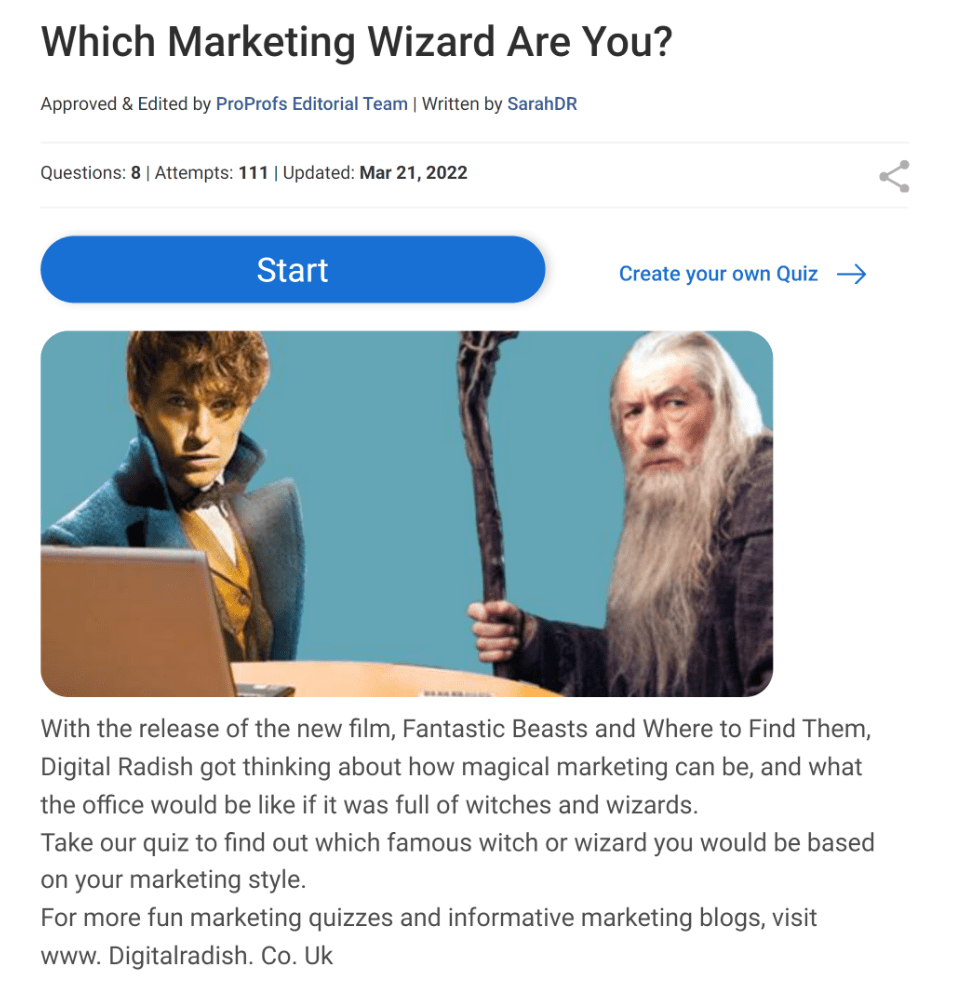Image resolution: width=960 pixels, height=991 pixels.
Task: Start the quiz with the Start button
Action: pyautogui.click(x=293, y=270)
